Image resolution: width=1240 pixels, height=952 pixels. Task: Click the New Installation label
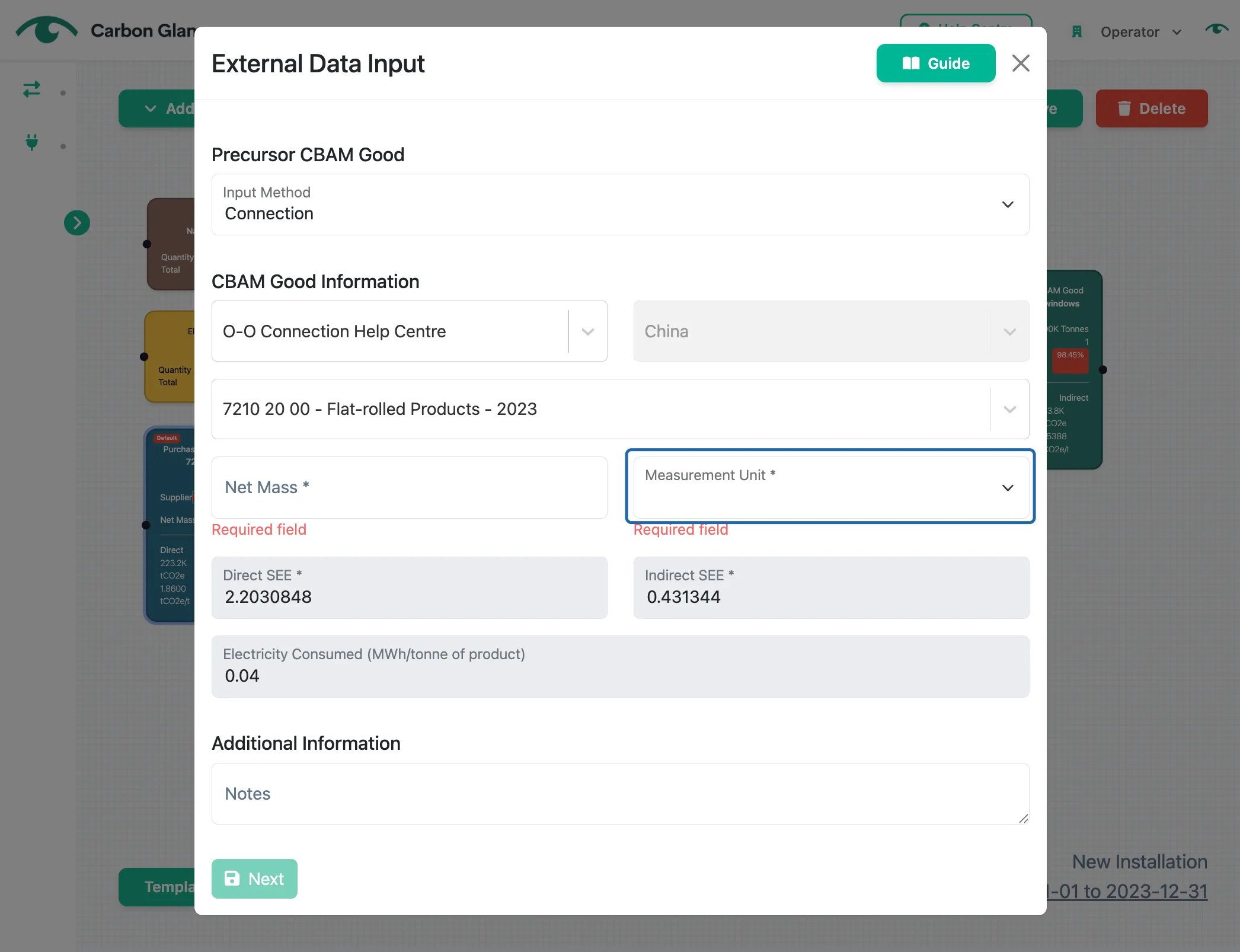(1139, 861)
